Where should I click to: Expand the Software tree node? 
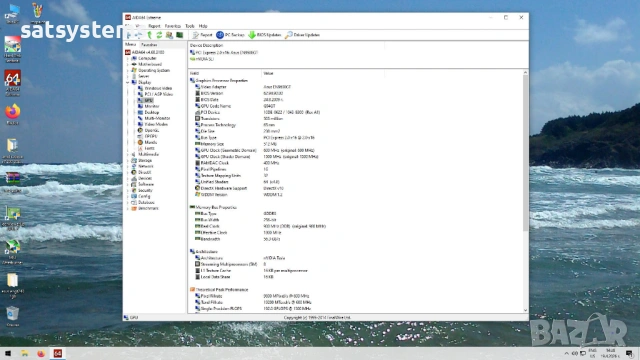coord(127,184)
